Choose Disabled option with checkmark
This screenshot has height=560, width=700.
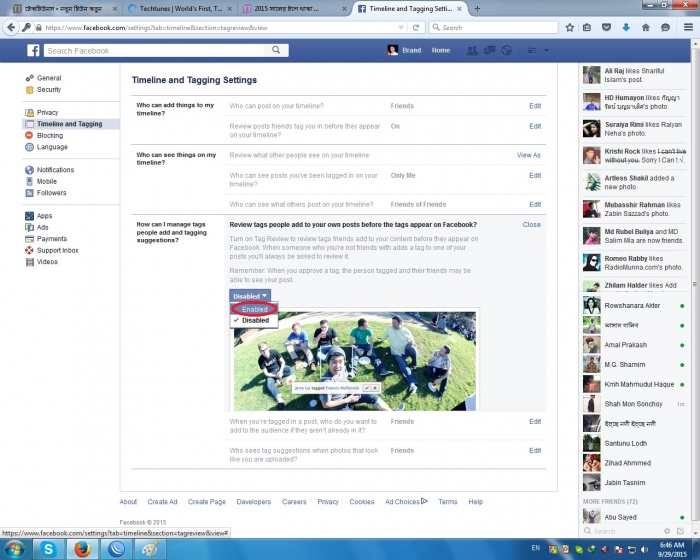tap(254, 320)
